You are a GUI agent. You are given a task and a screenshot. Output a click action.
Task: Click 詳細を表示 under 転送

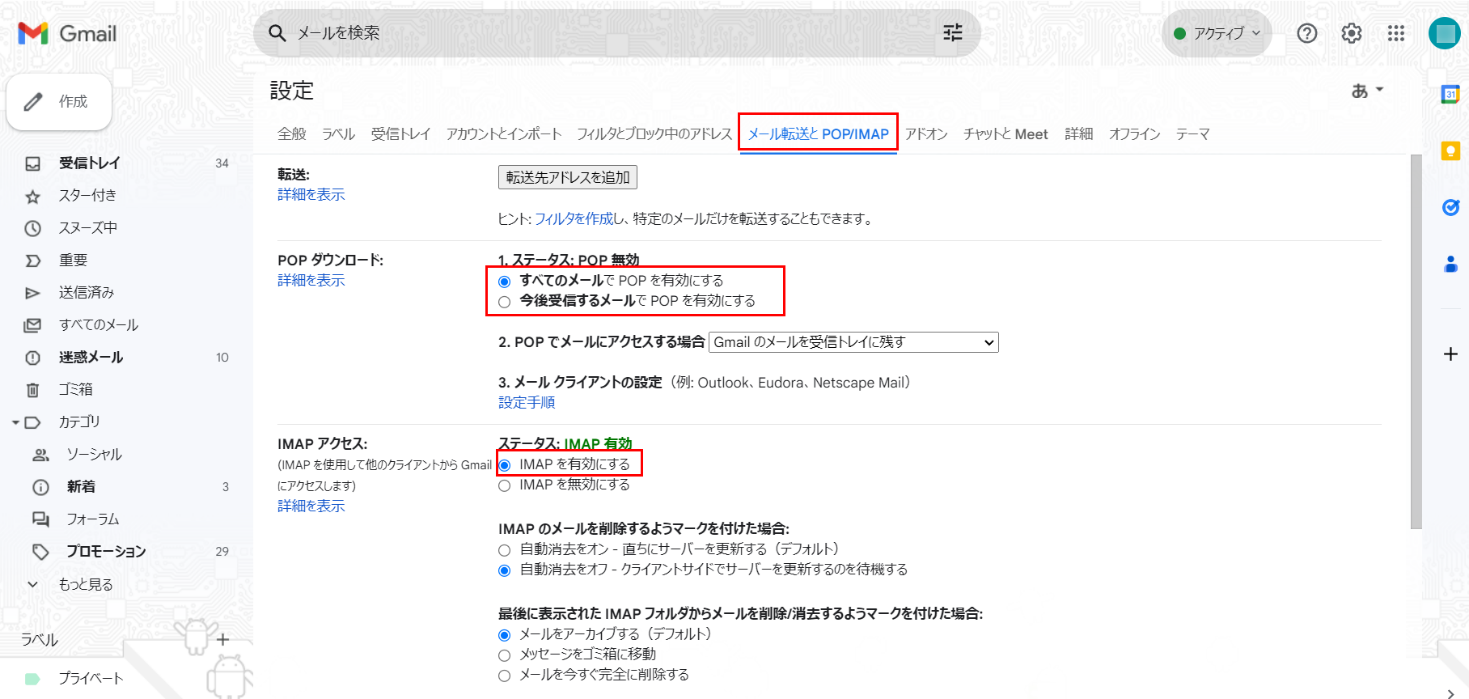point(311,195)
